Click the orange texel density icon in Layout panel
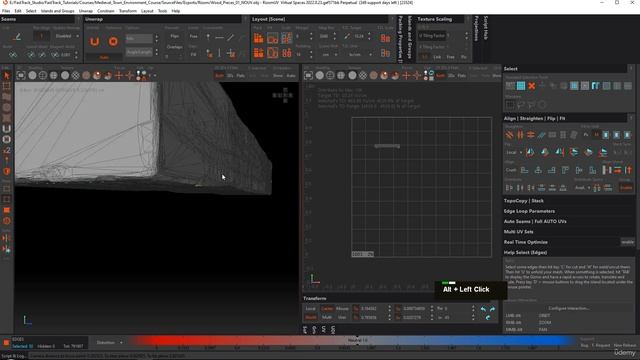Image resolution: width=640 pixels, height=360 pixels. tap(385, 38)
